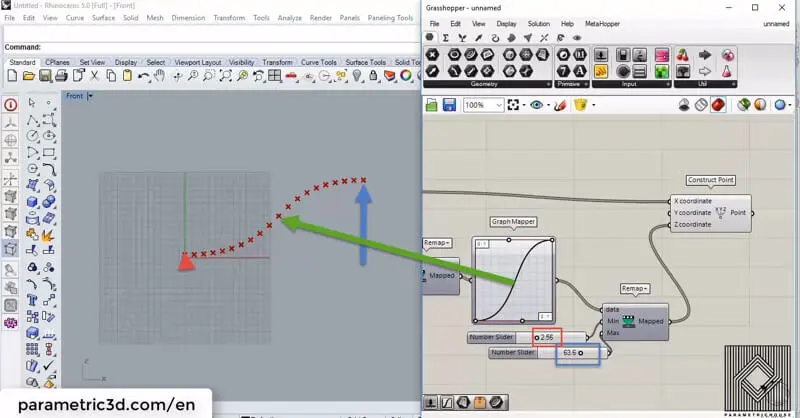Screen dimensions: 800x418
Task: Open the Paneling Tools menu in Rhino
Action: (x=388, y=18)
